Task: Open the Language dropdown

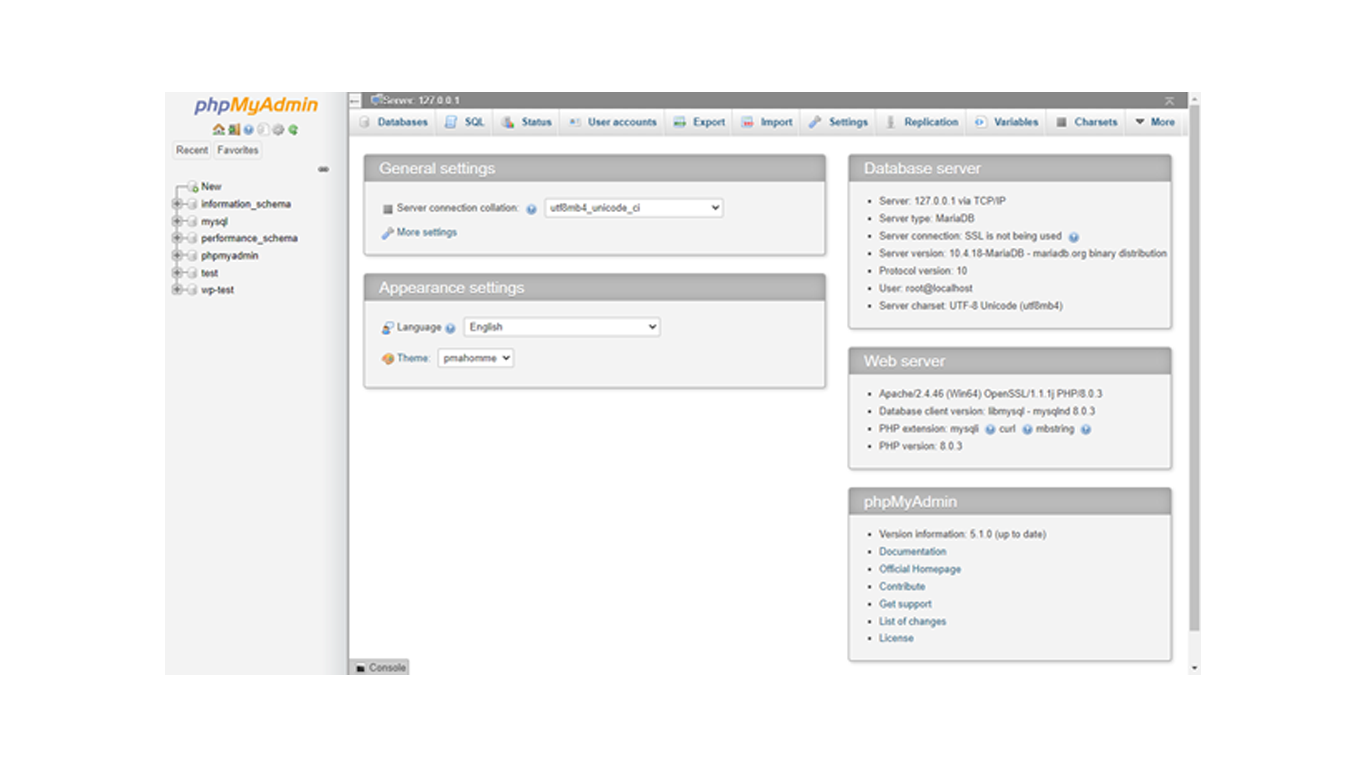Action: tap(561, 327)
